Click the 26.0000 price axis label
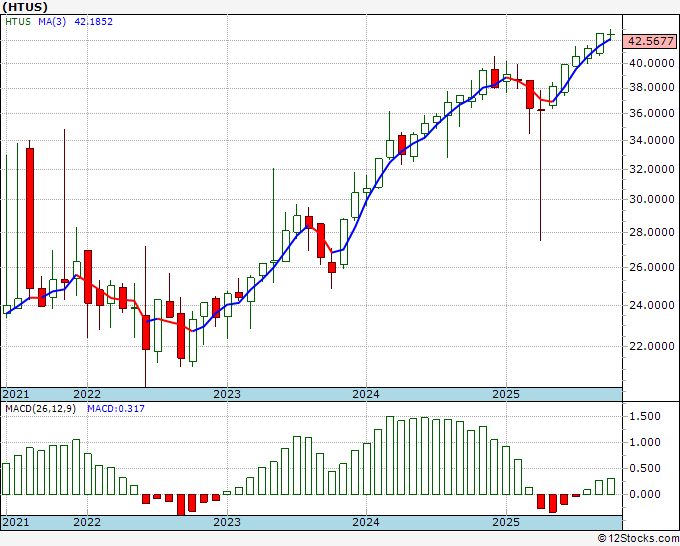 (651, 267)
